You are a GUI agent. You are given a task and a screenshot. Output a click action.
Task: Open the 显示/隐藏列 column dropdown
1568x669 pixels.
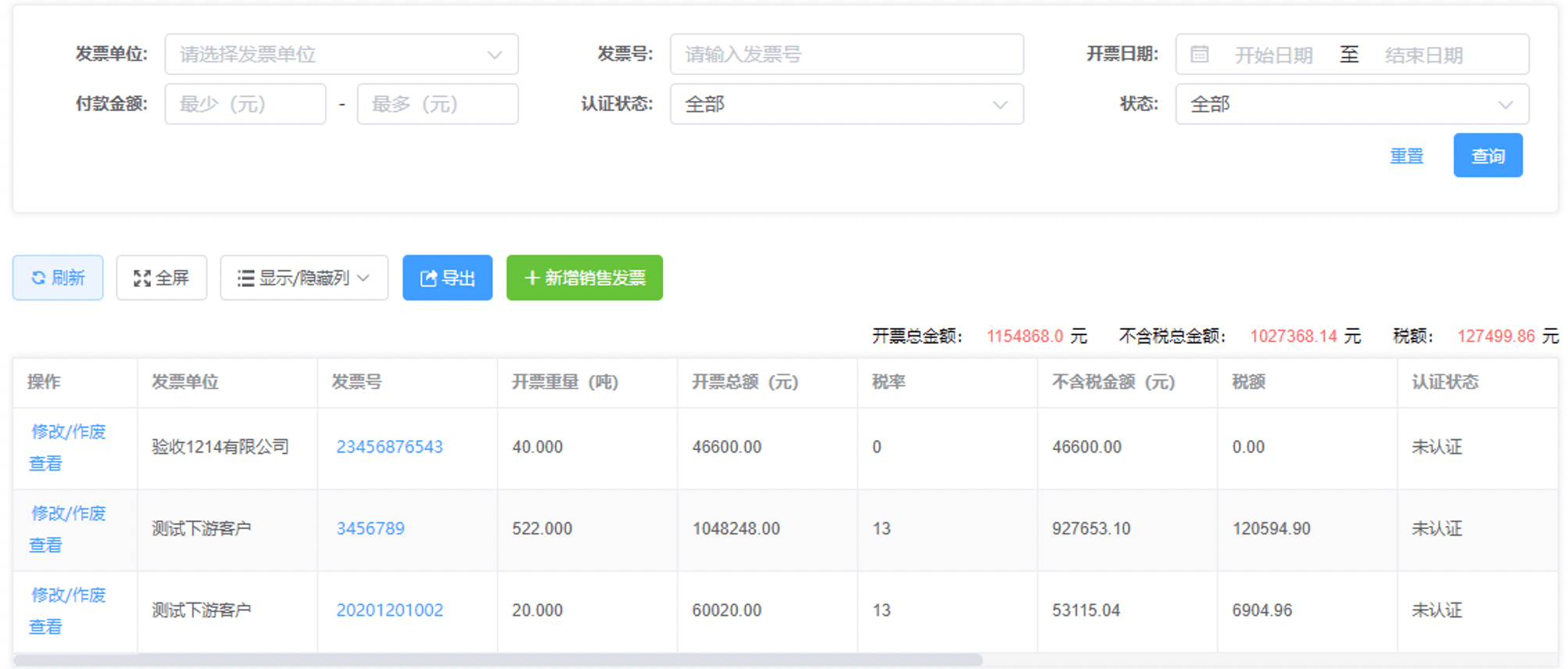pos(304,277)
